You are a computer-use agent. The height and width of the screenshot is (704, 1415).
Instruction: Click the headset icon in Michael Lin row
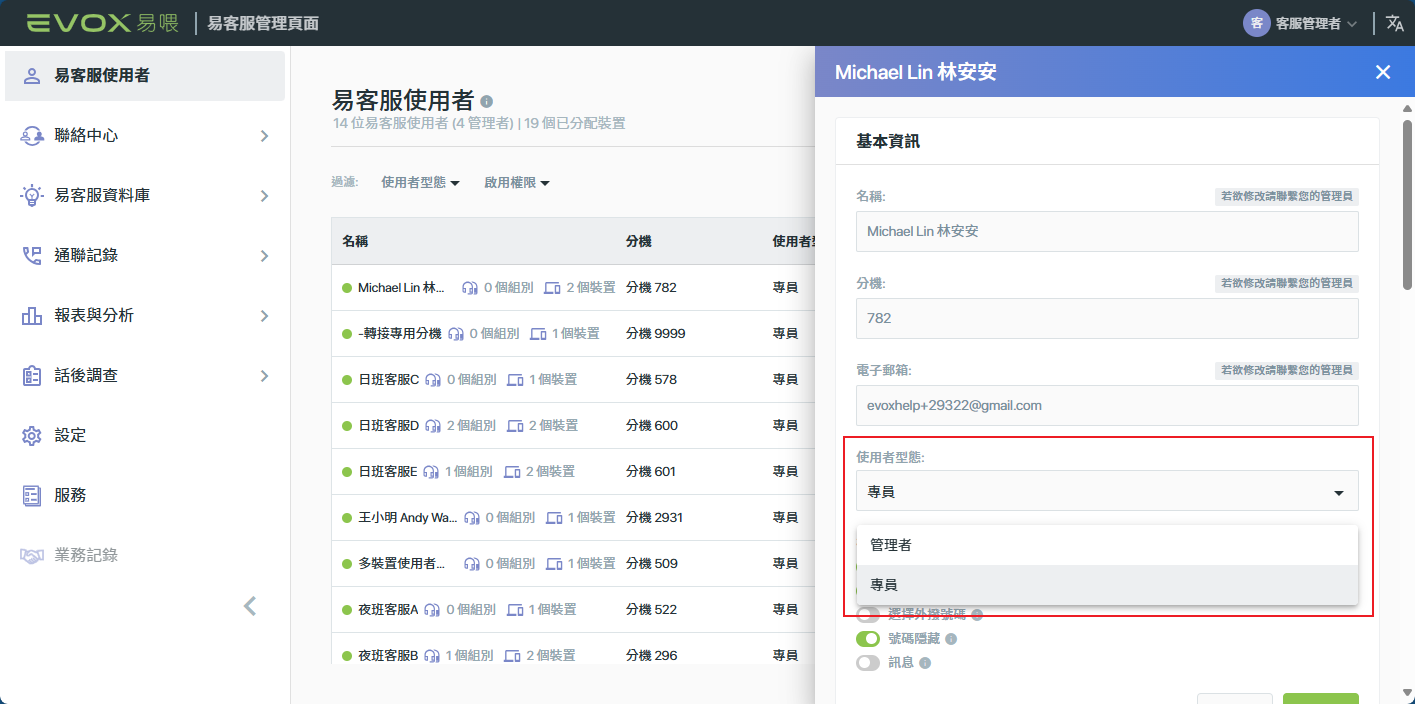coord(470,288)
